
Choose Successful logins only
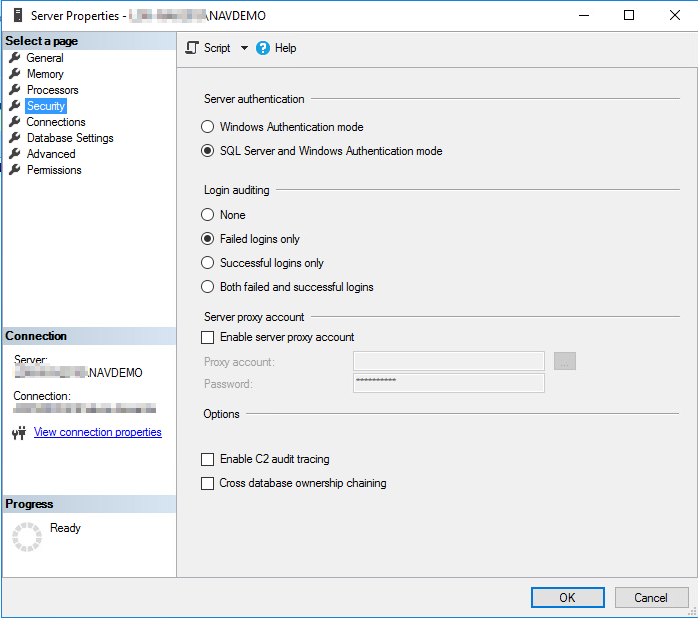208,263
